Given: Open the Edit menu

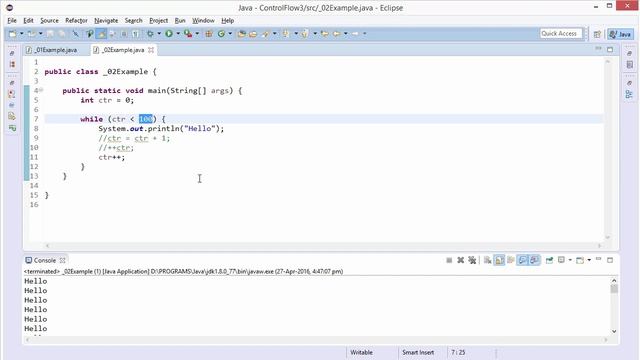Looking at the screenshot, I should coord(28,20).
